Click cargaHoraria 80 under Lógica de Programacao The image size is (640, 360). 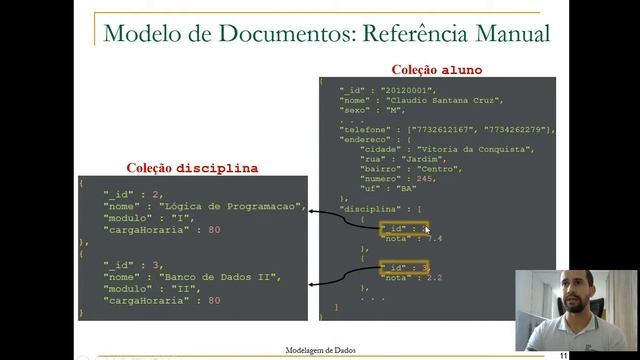[162, 230]
